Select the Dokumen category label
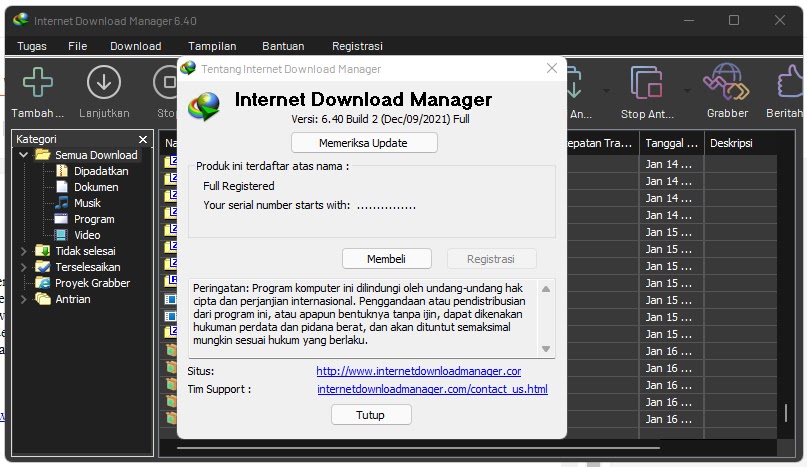 point(96,187)
